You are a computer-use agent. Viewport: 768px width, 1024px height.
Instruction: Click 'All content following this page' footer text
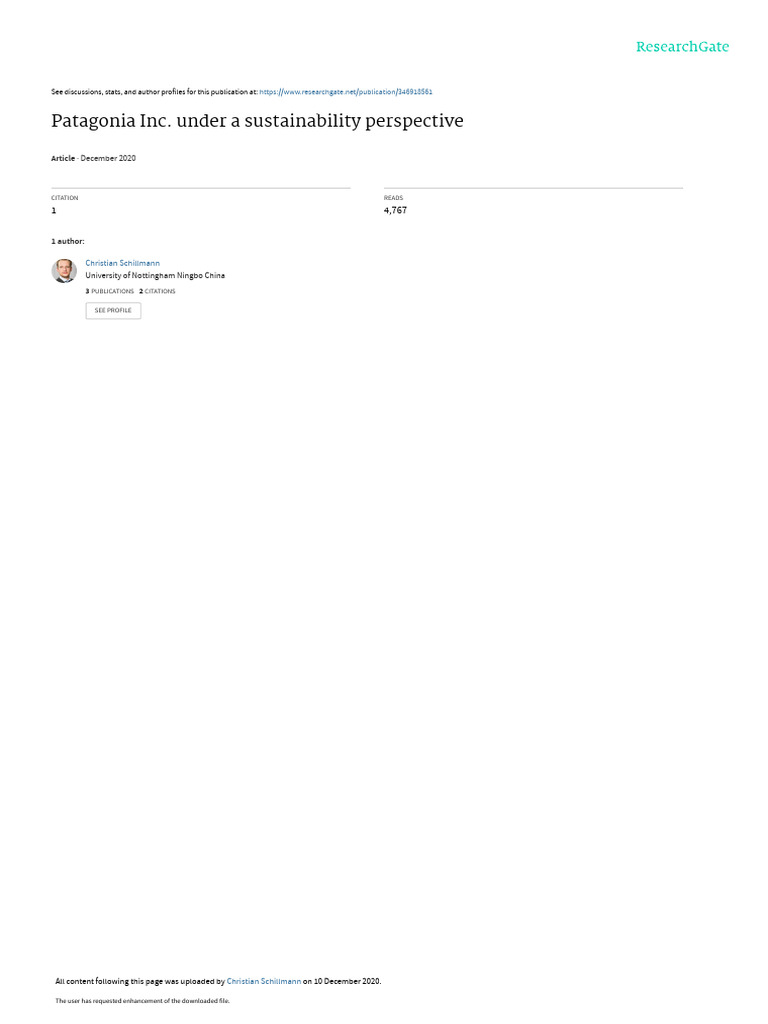(x=109, y=981)
